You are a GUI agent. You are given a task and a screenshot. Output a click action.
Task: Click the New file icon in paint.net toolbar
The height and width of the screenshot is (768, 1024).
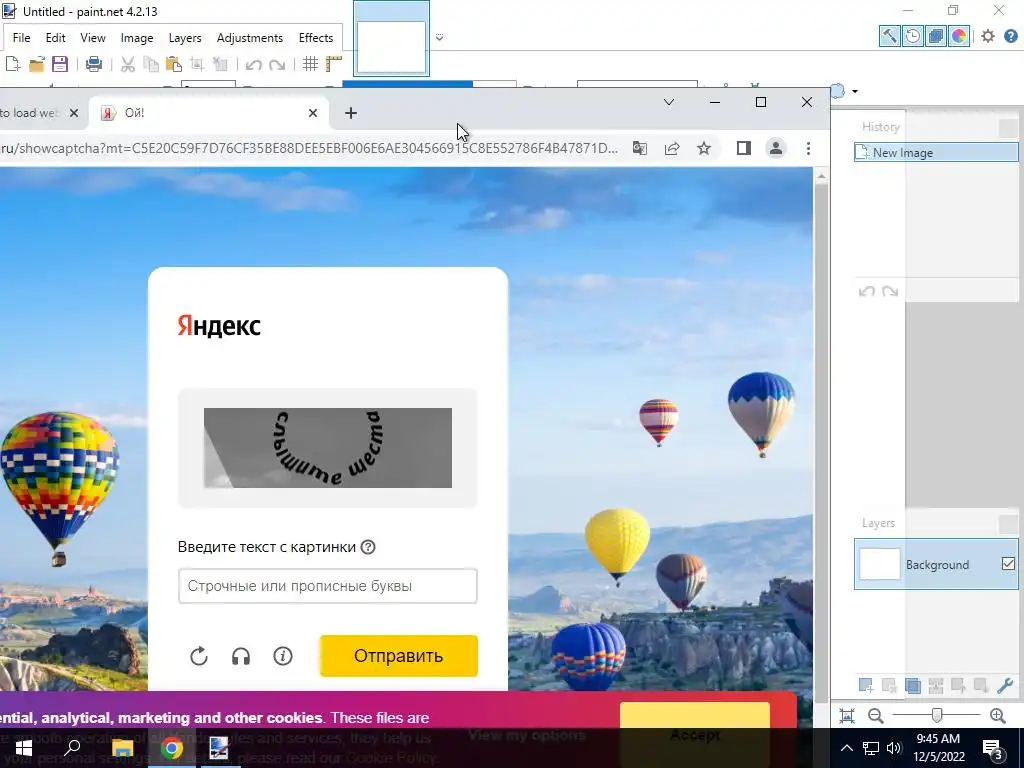click(12, 64)
